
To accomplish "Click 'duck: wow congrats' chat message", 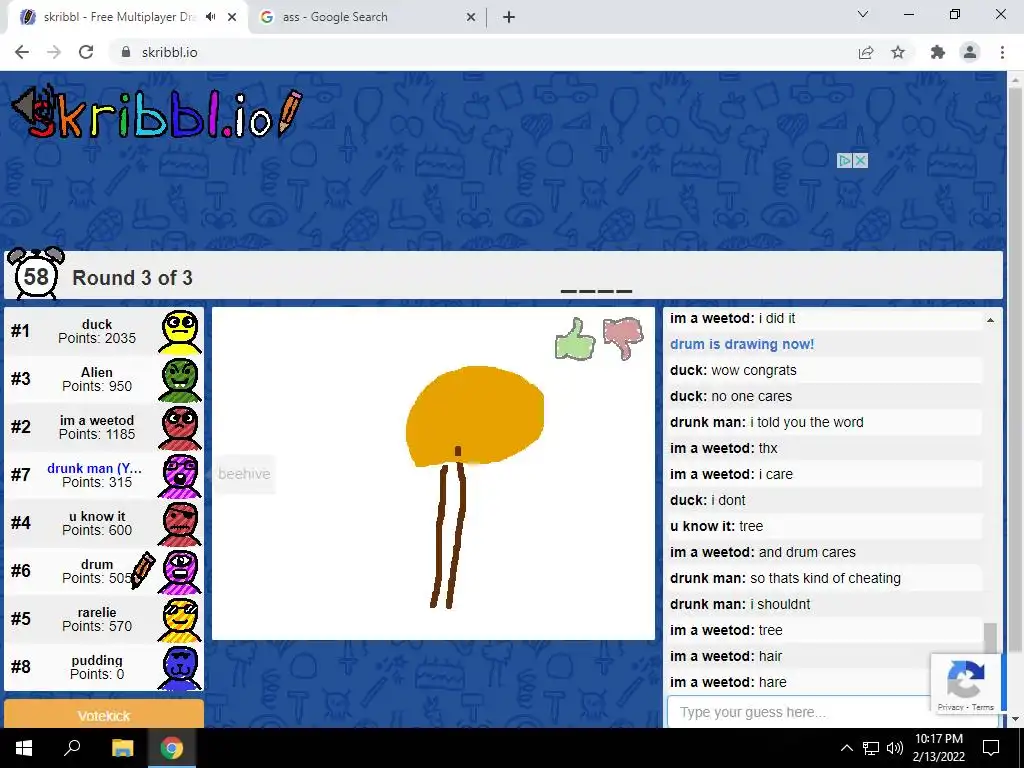I will [733, 370].
